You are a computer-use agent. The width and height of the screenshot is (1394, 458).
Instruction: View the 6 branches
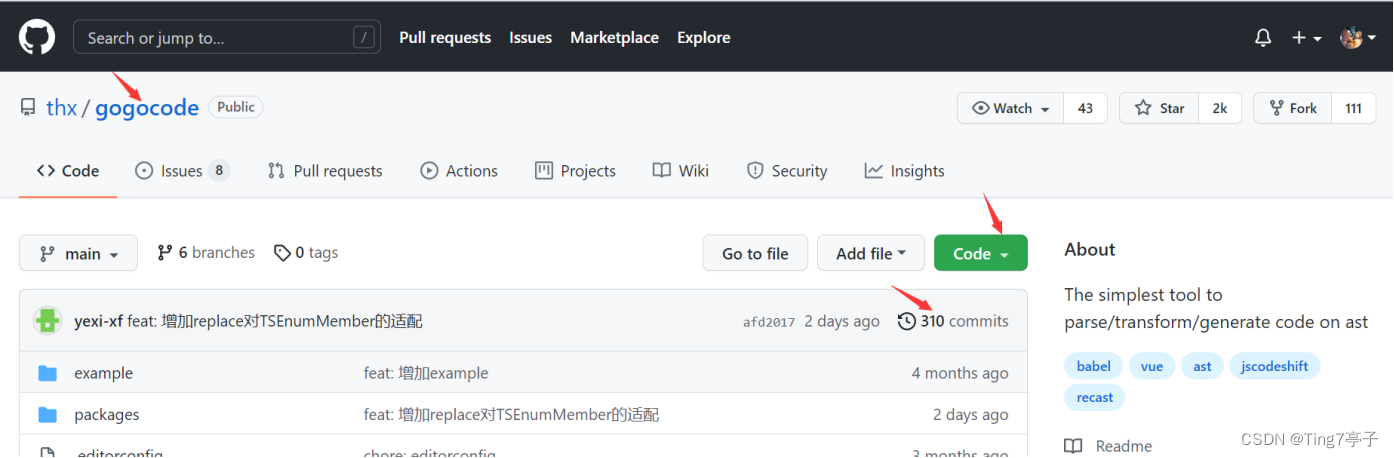point(206,253)
